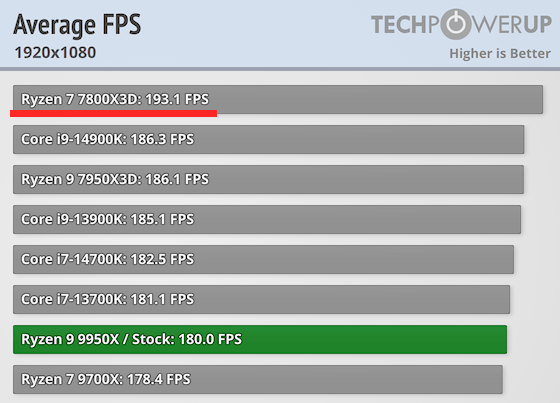560x403 pixels.
Task: Click the Higher is Better label
Action: 500,54
